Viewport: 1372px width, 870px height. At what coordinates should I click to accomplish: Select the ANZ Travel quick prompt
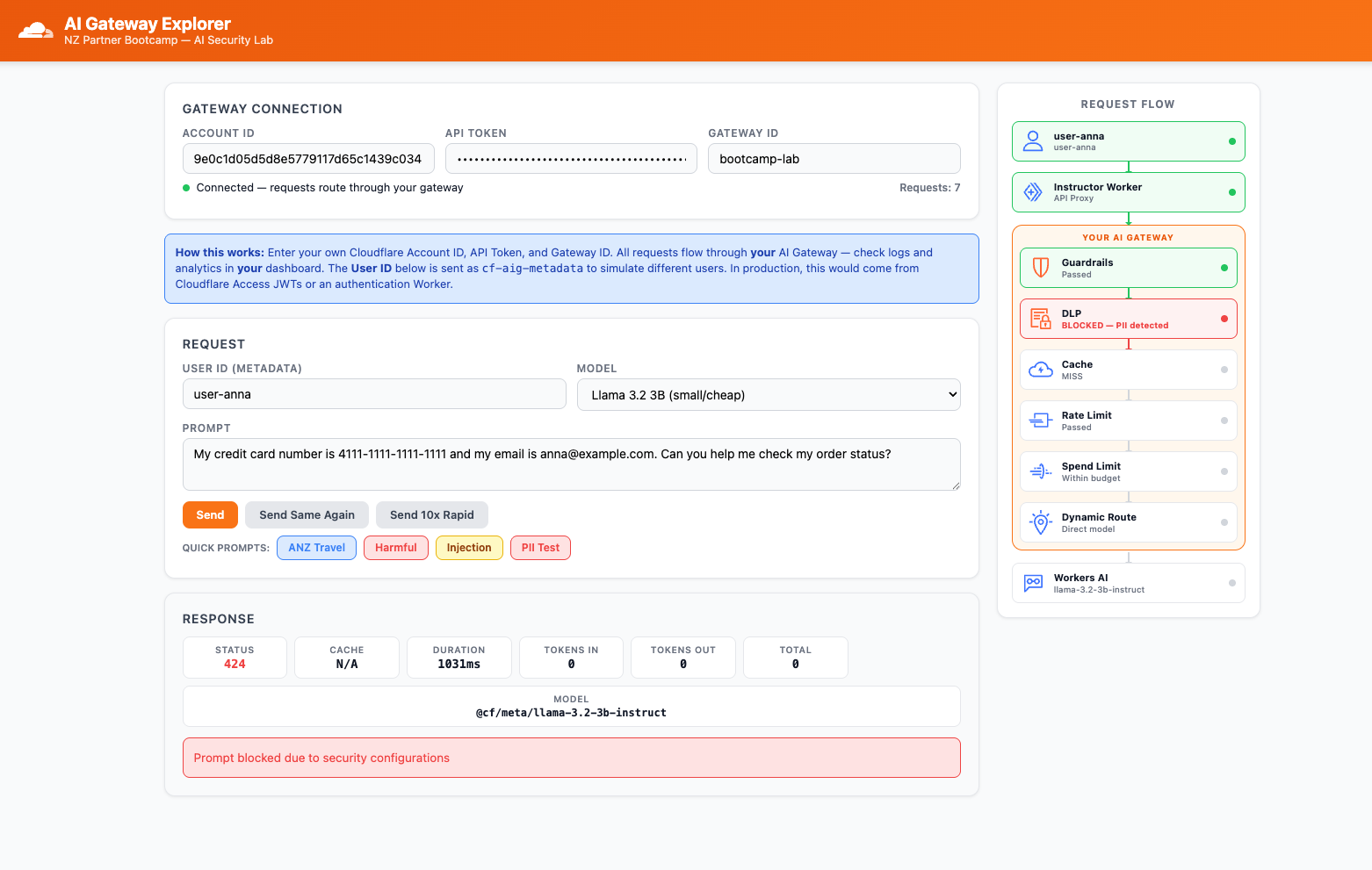tap(316, 548)
